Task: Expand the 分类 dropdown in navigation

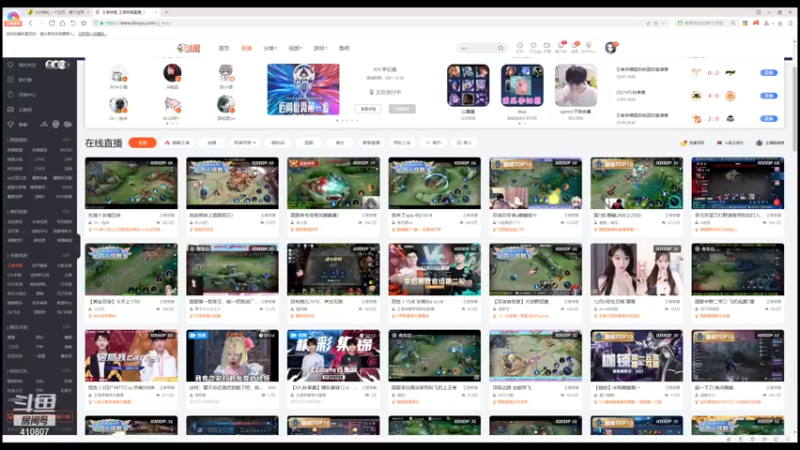Action: tap(270, 48)
